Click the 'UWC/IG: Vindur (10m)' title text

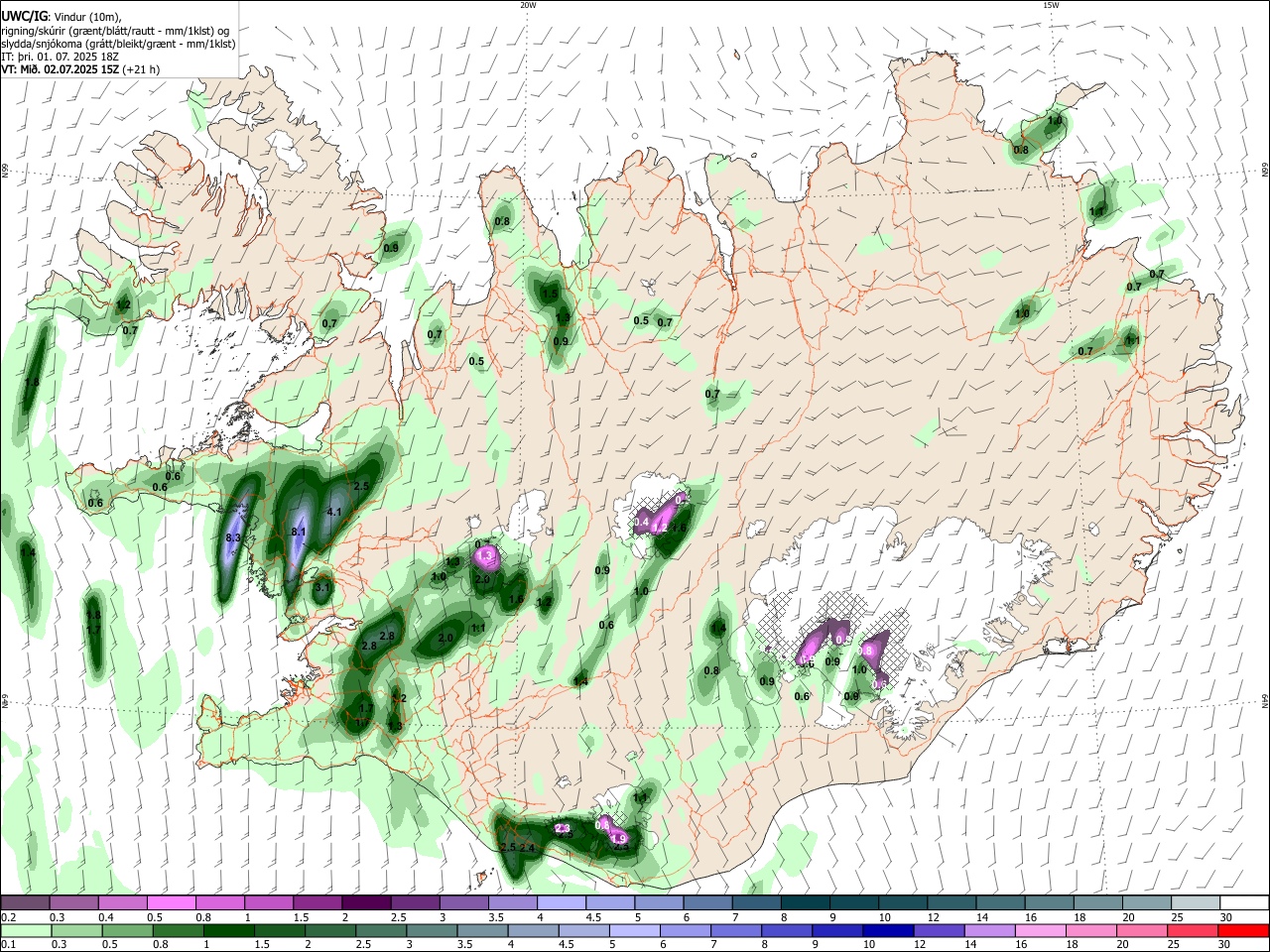tap(61, 16)
